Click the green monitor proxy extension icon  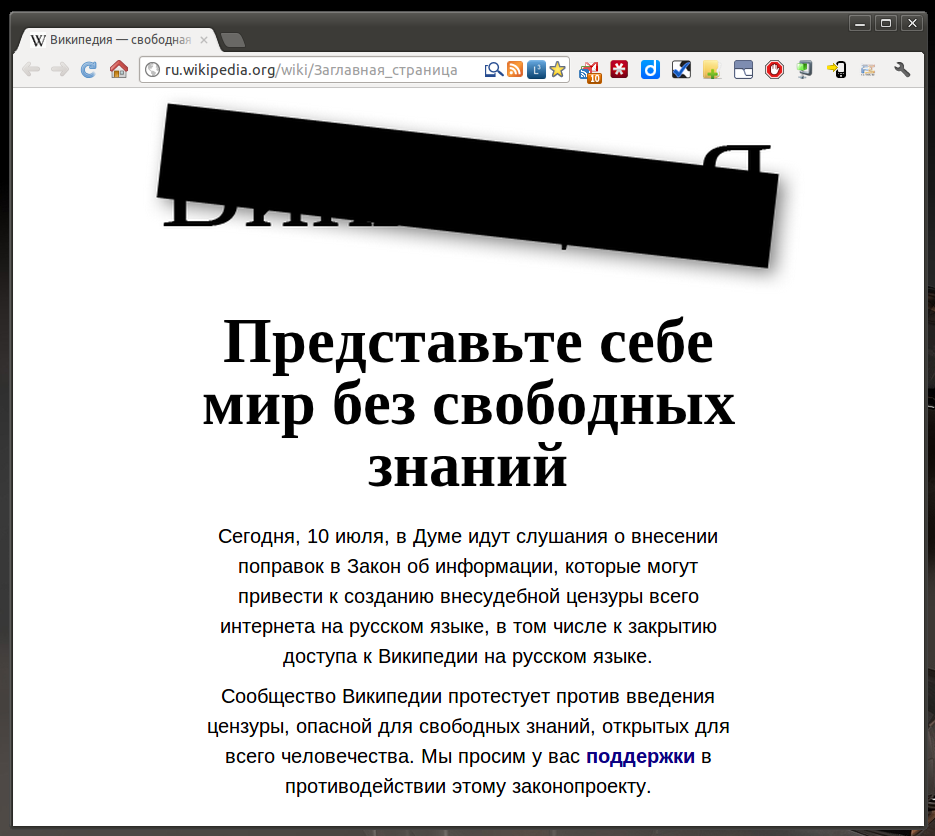point(804,70)
